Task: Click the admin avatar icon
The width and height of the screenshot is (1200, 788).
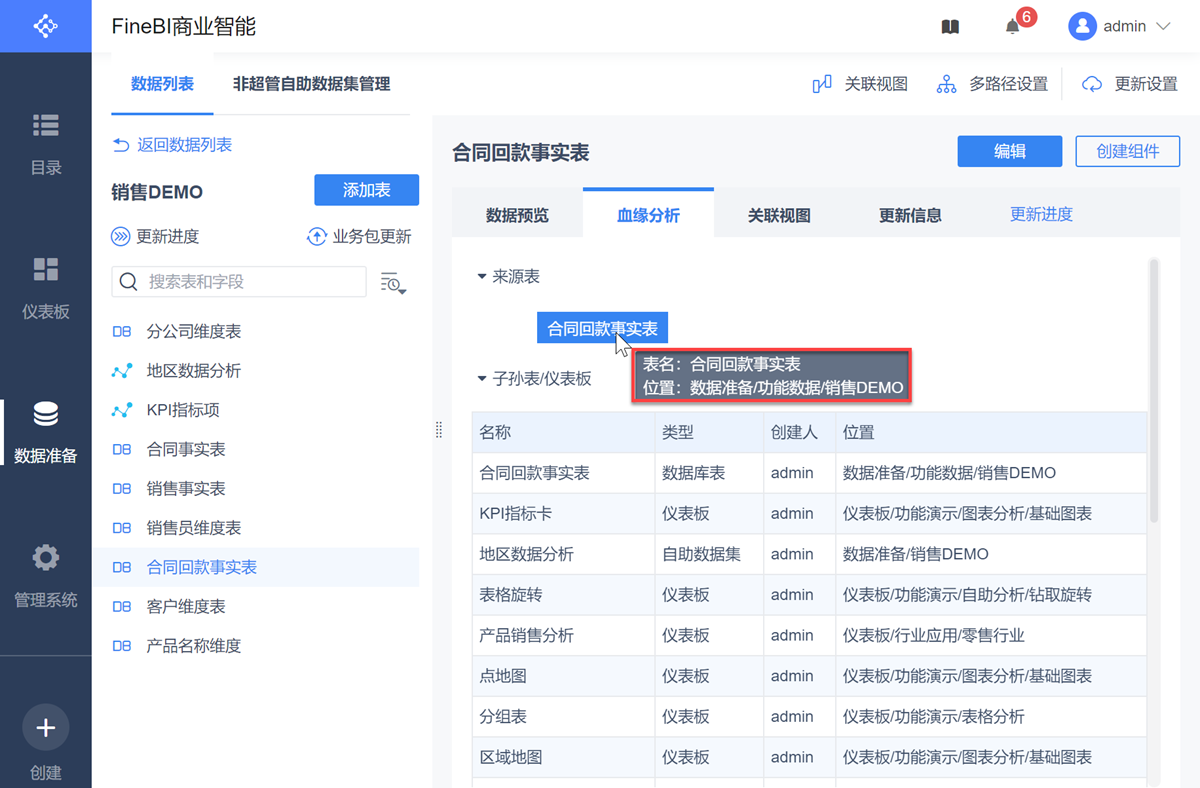Action: [x=1082, y=27]
